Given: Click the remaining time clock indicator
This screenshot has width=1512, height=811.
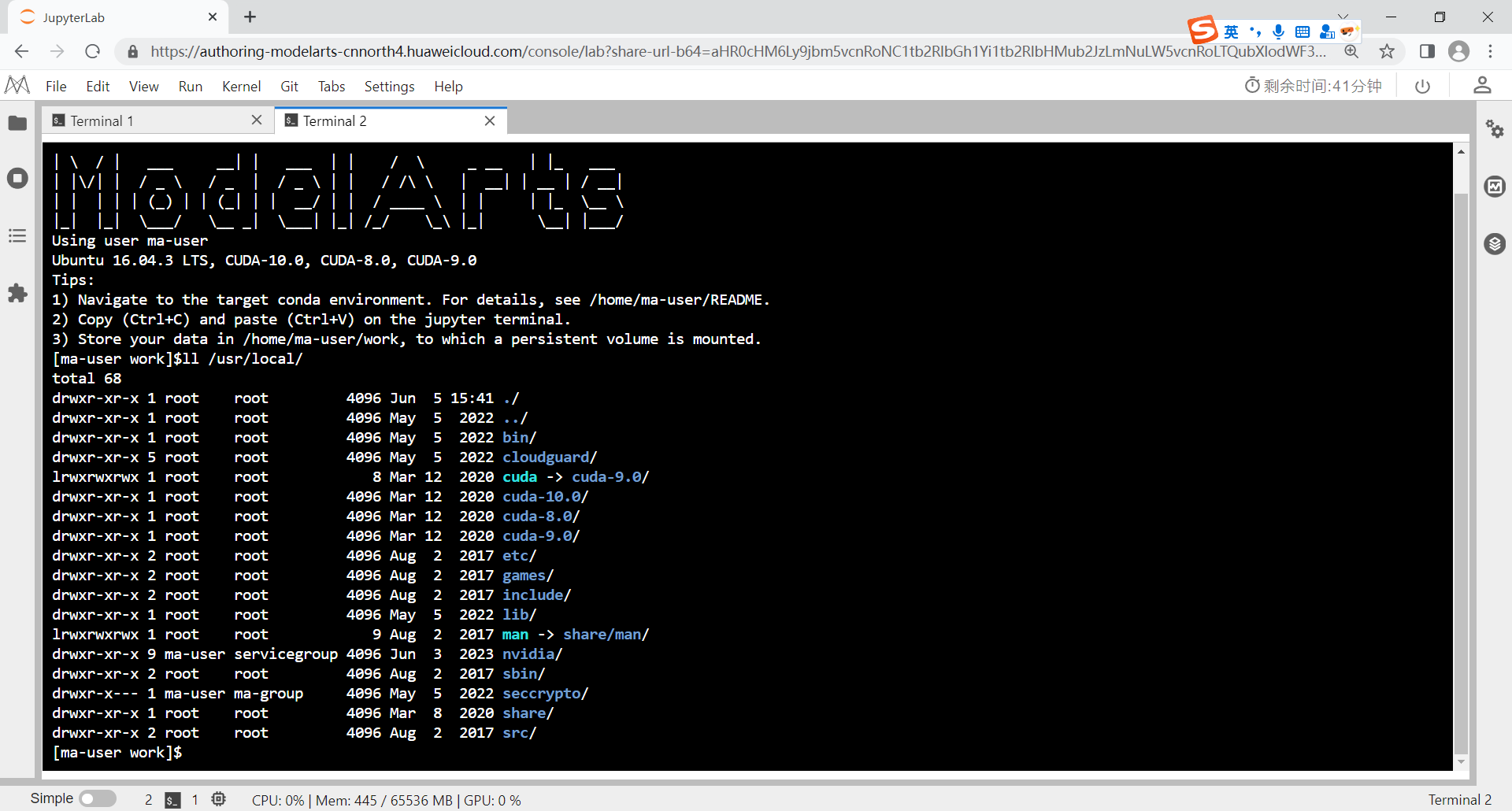Looking at the screenshot, I should [x=1313, y=86].
